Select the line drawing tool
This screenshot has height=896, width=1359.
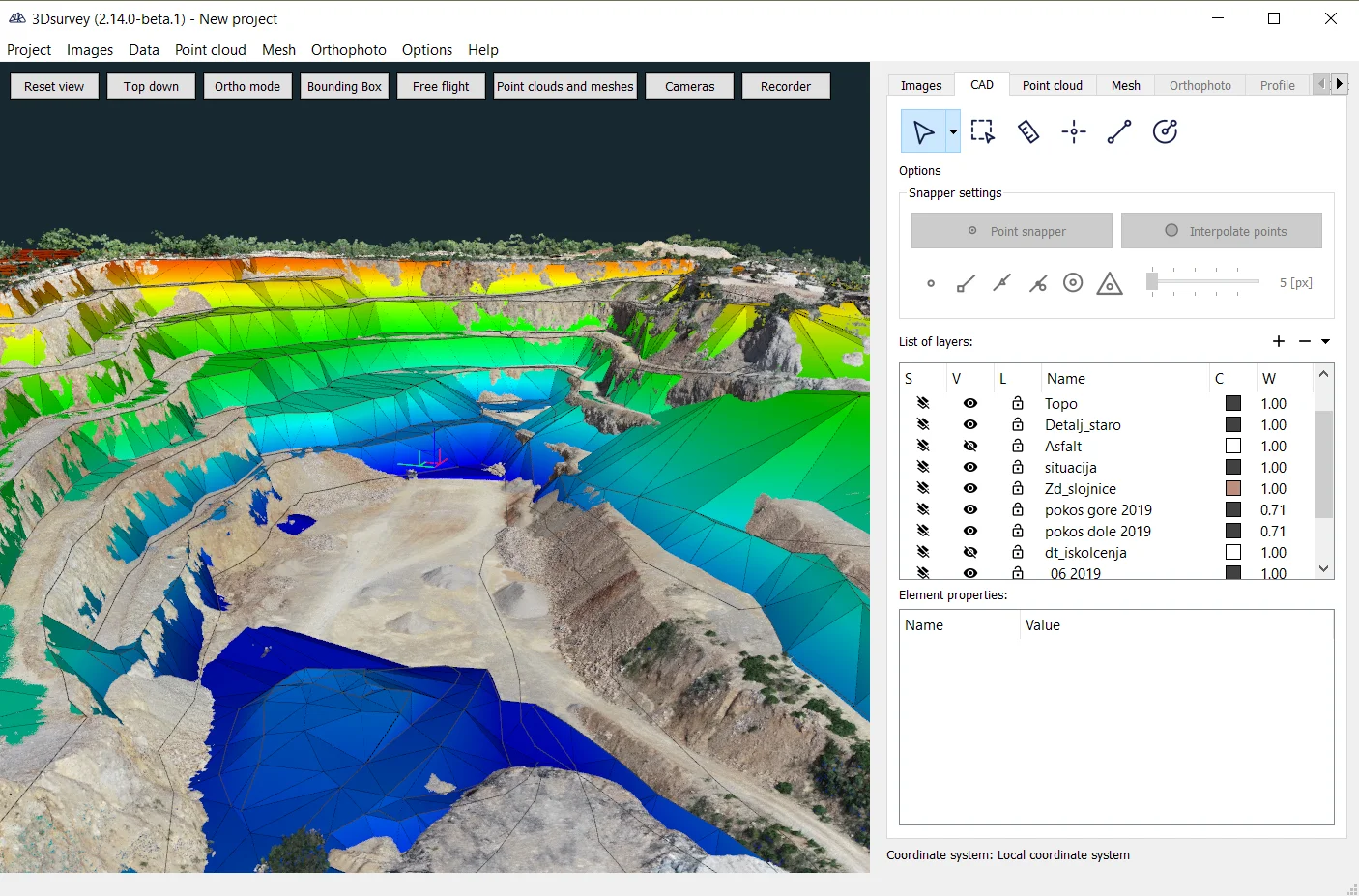tap(1119, 131)
